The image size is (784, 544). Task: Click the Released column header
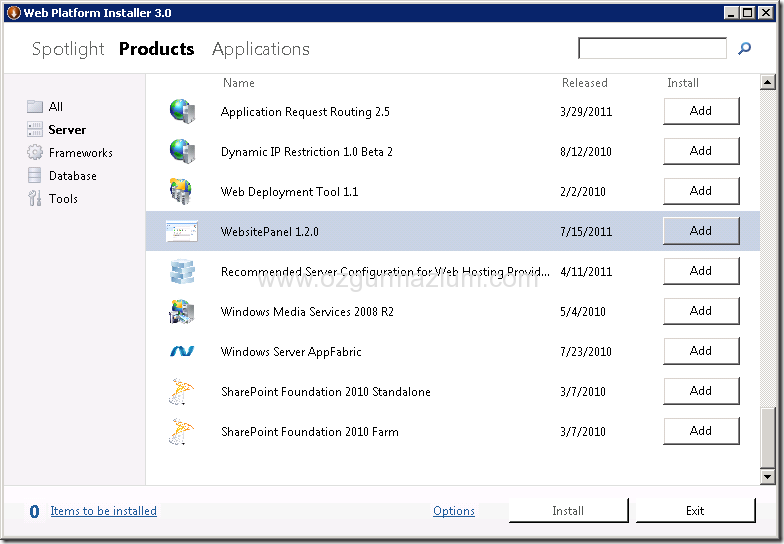click(x=584, y=83)
